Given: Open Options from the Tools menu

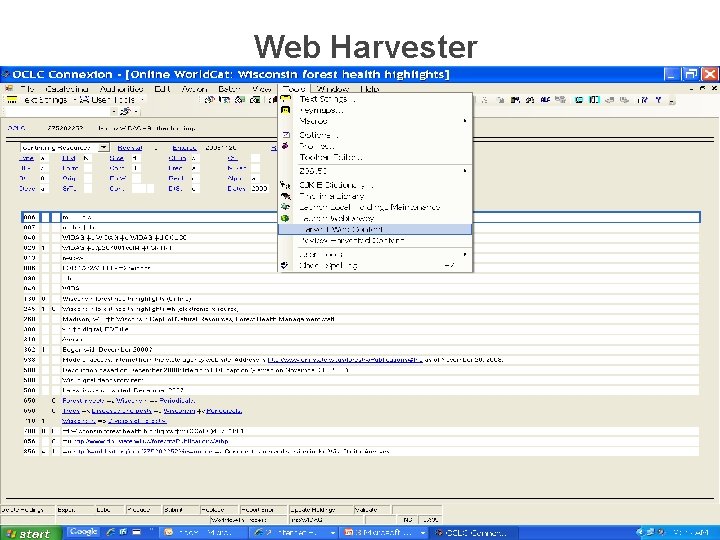Looking at the screenshot, I should (x=375, y=135).
